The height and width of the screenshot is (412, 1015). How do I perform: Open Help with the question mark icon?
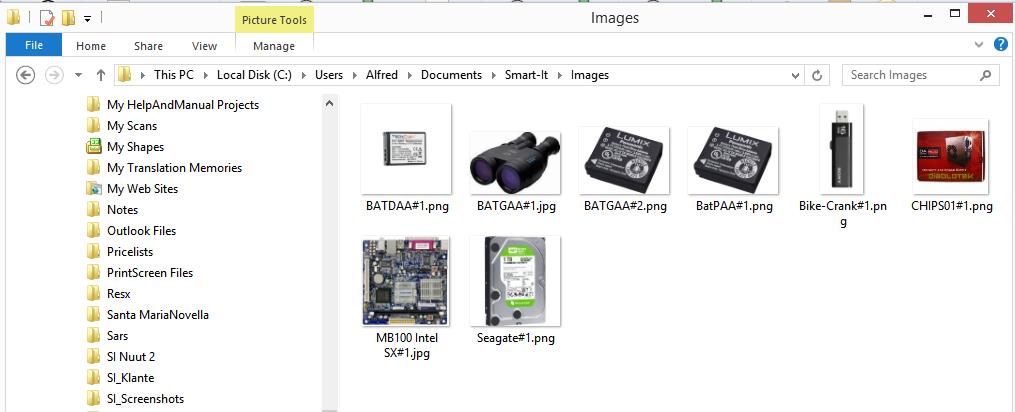1001,44
